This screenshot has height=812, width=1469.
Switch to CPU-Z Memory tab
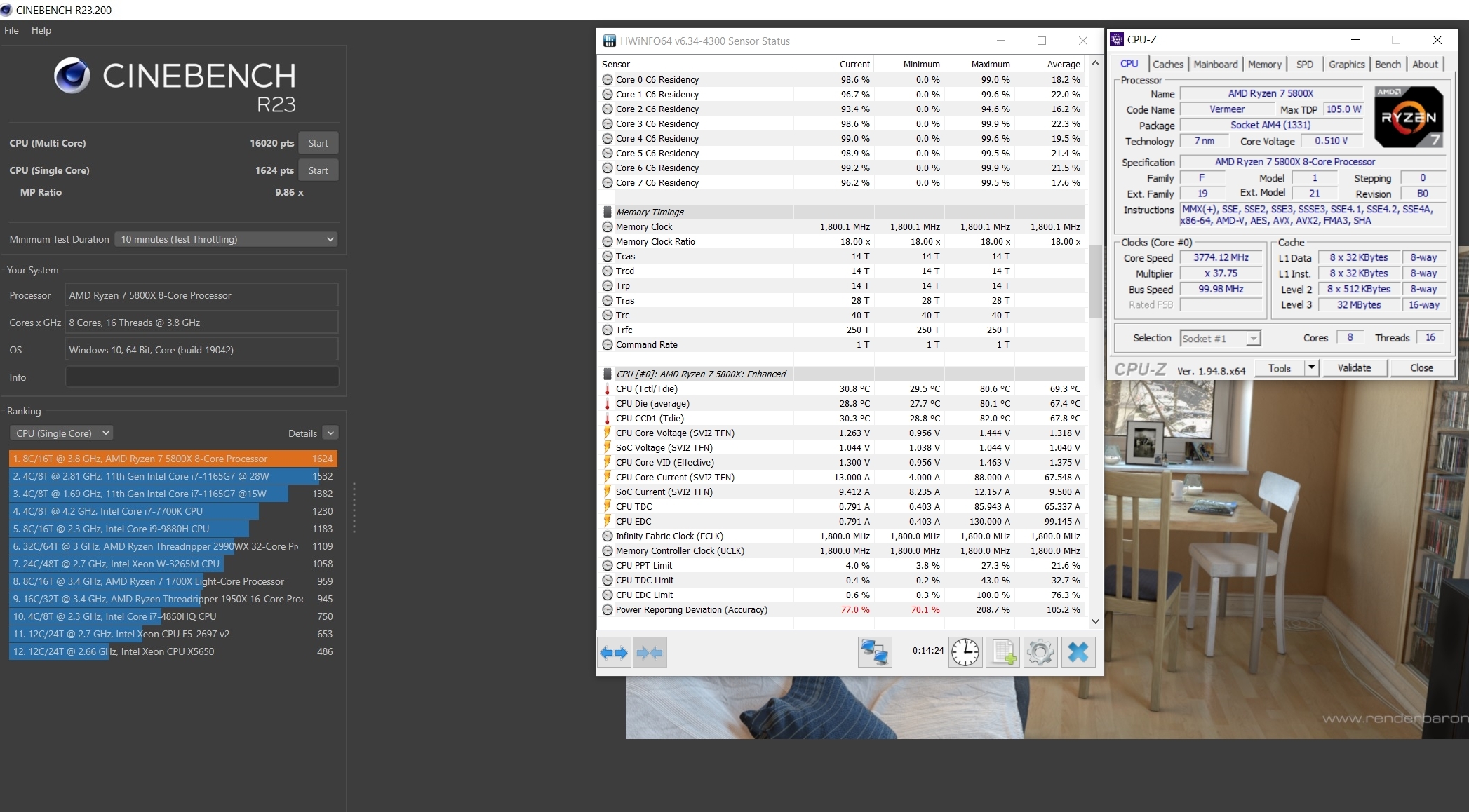pyautogui.click(x=1265, y=64)
